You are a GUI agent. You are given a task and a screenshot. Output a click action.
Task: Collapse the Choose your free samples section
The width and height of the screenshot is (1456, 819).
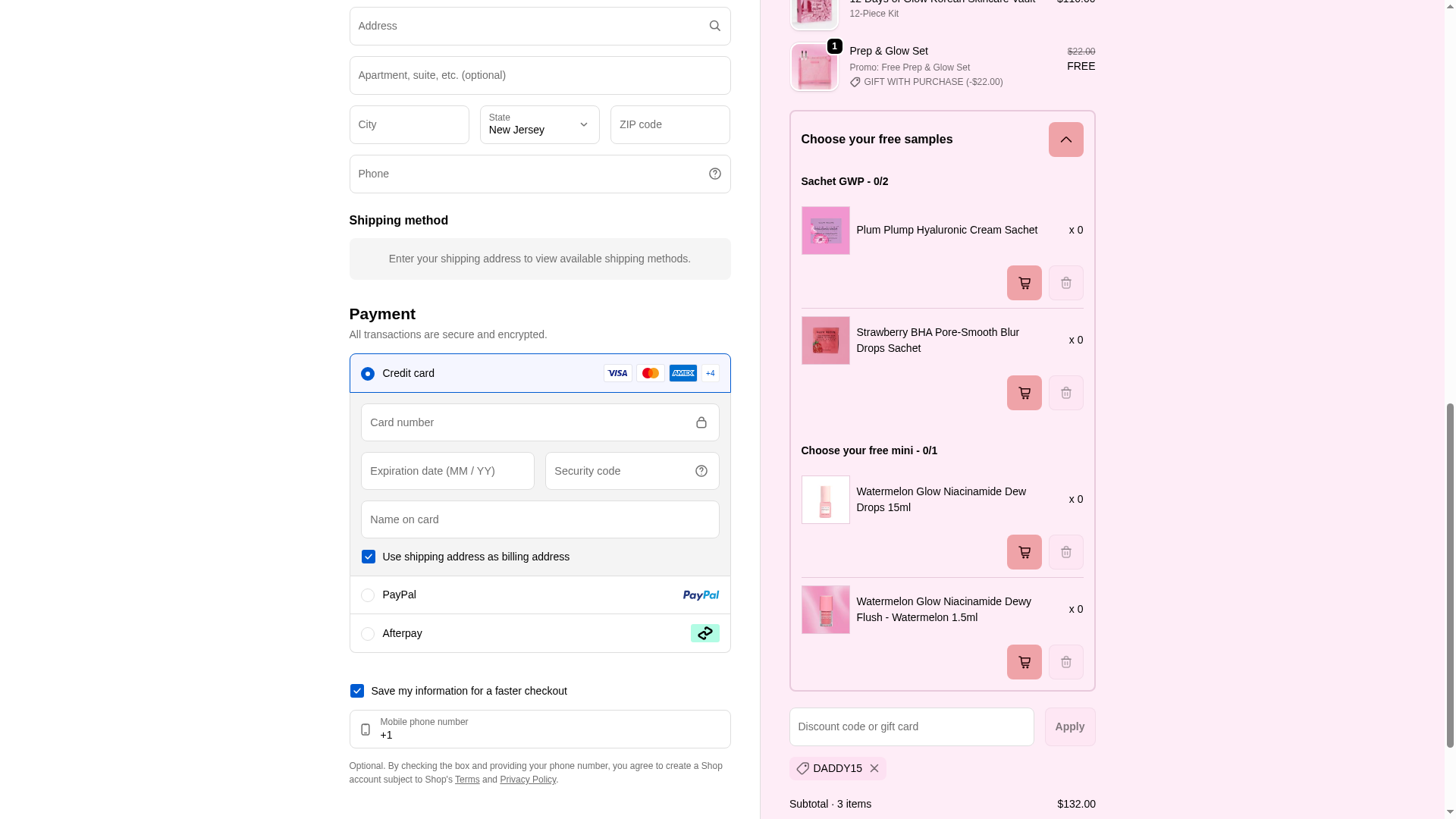click(1065, 140)
